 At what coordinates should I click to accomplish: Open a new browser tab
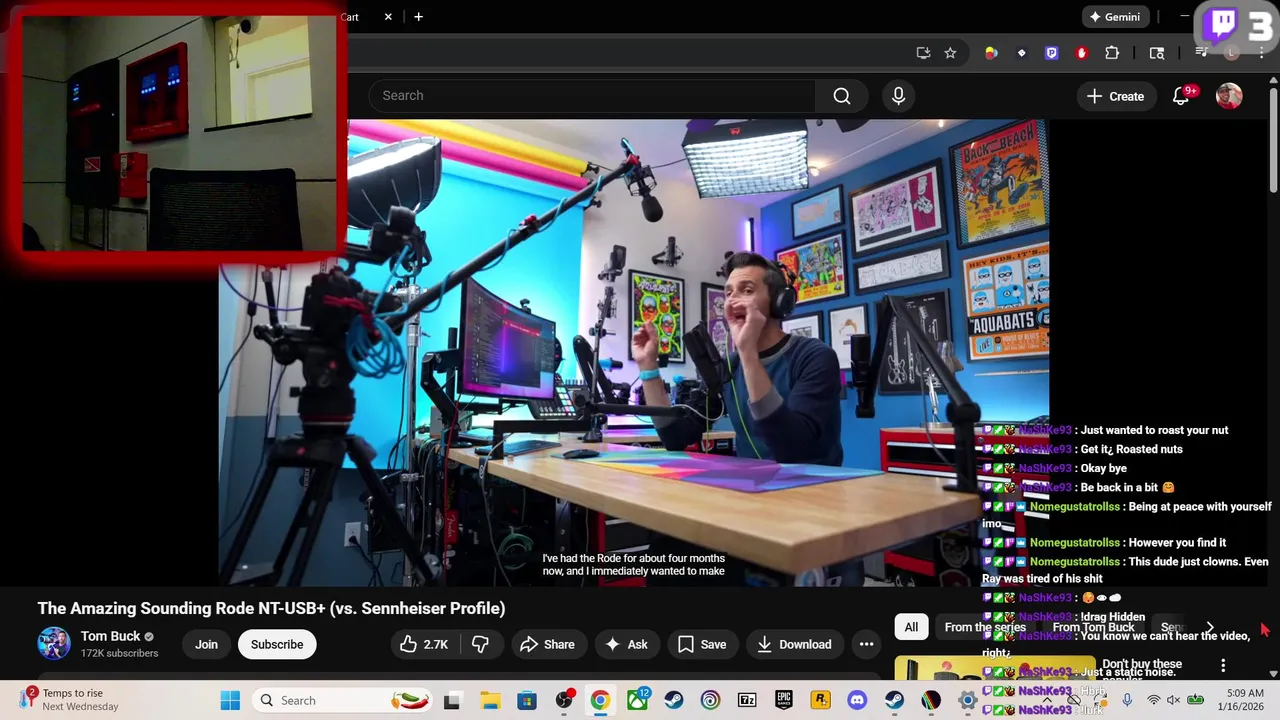418,17
